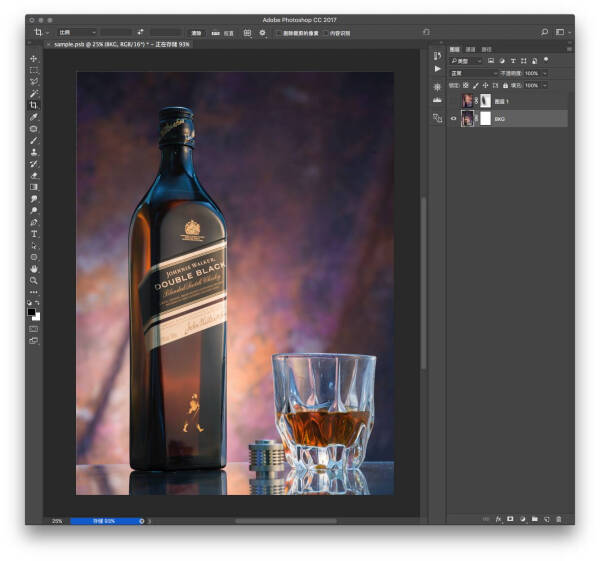Viewport: 600px width, 561px height.
Task: Toggle type layer filter
Action: (x=513, y=61)
